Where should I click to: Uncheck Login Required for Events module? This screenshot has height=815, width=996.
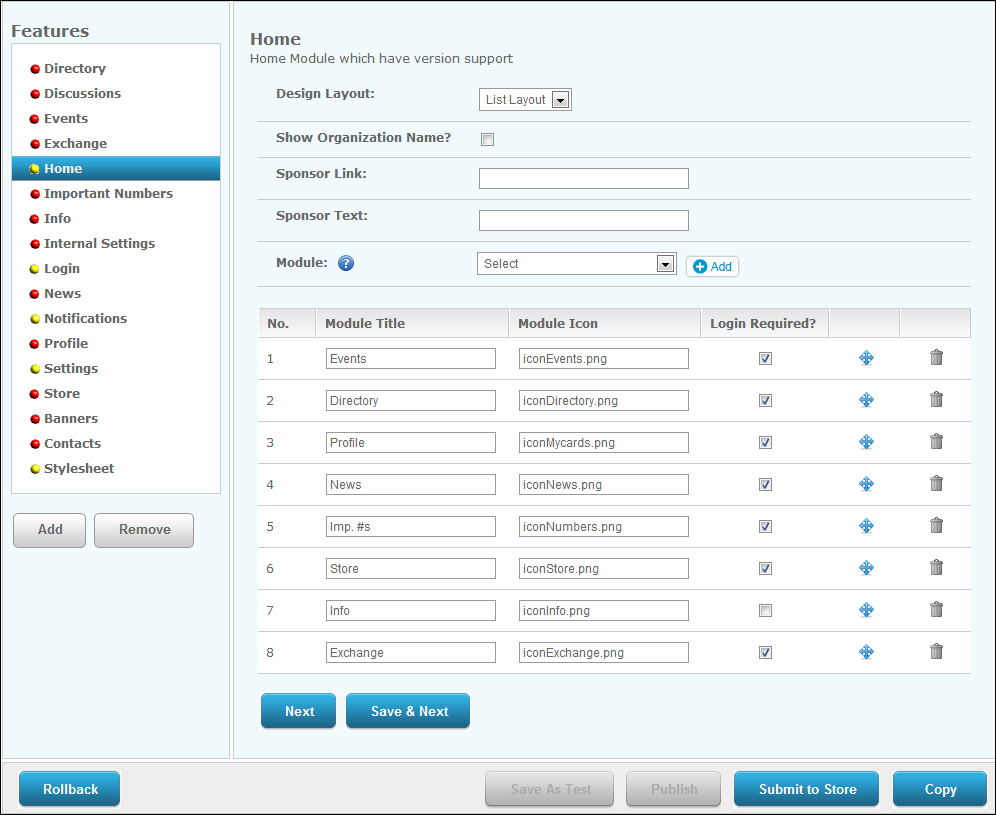pos(765,358)
